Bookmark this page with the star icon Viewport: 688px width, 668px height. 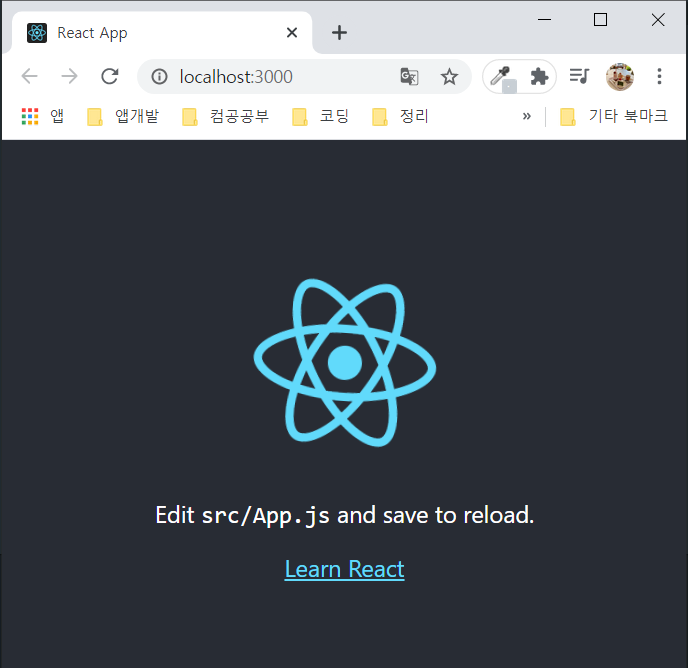tap(449, 77)
